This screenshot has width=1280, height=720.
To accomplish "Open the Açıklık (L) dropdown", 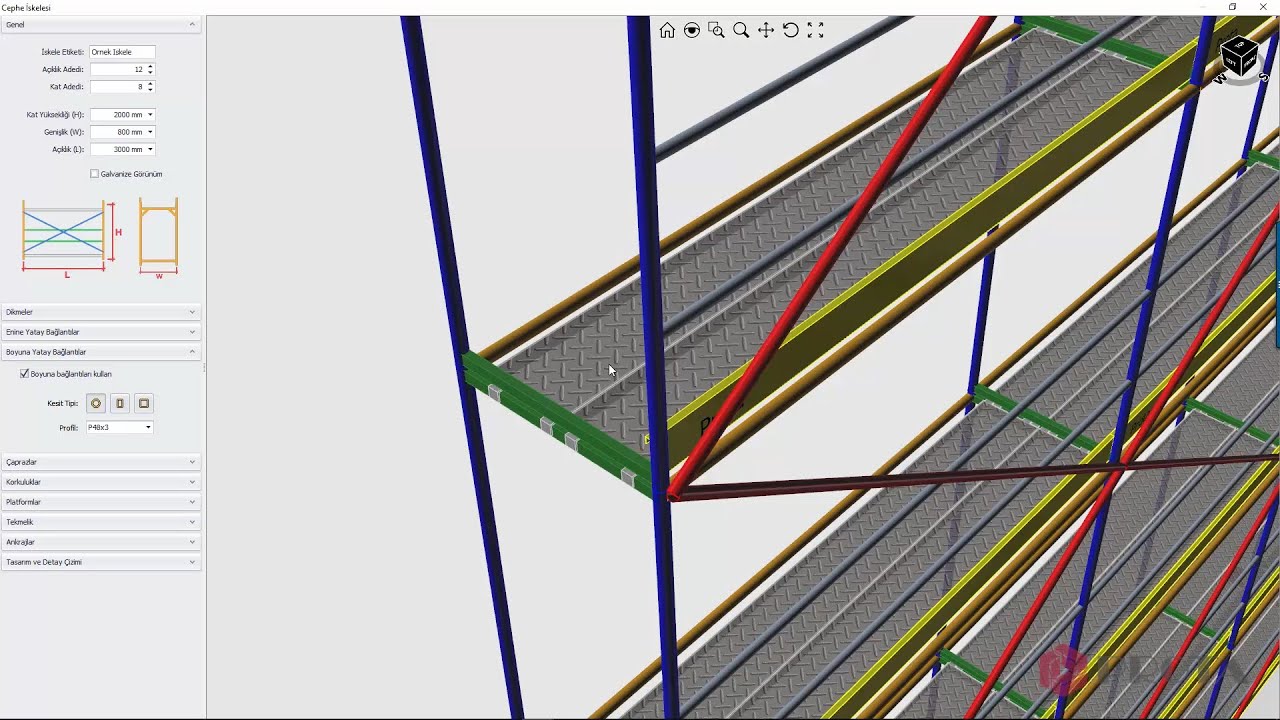I will pos(150,149).
